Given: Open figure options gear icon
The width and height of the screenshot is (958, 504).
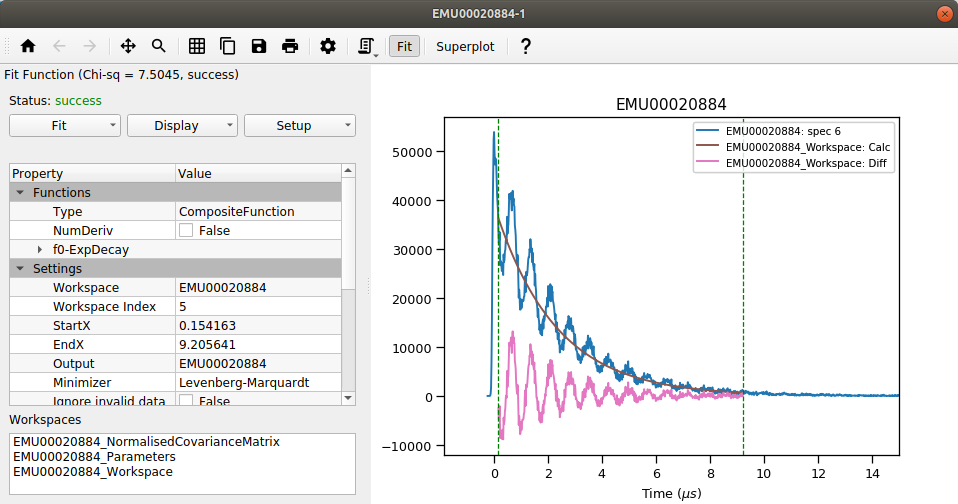Looking at the screenshot, I should (328, 46).
